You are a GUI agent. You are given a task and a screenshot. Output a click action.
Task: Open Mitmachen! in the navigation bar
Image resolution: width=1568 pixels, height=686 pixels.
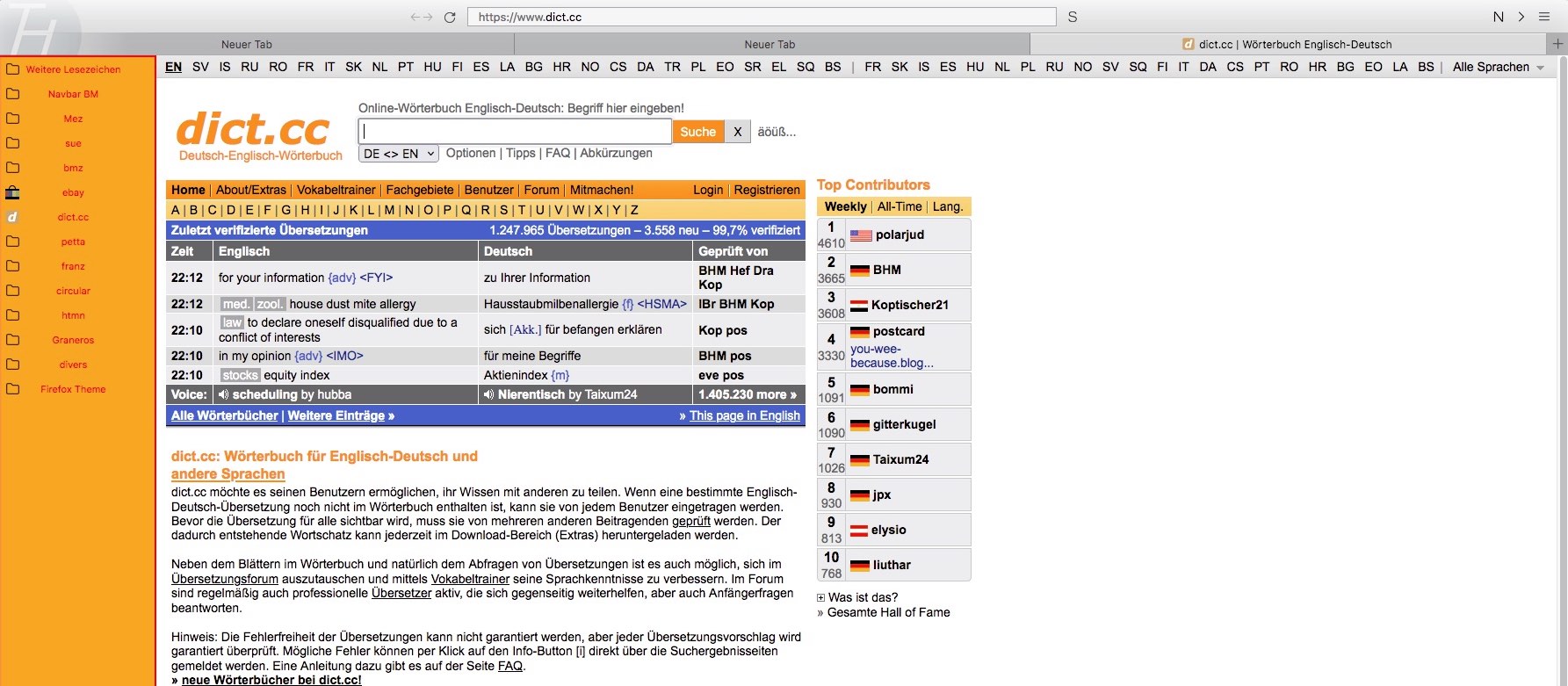point(602,190)
